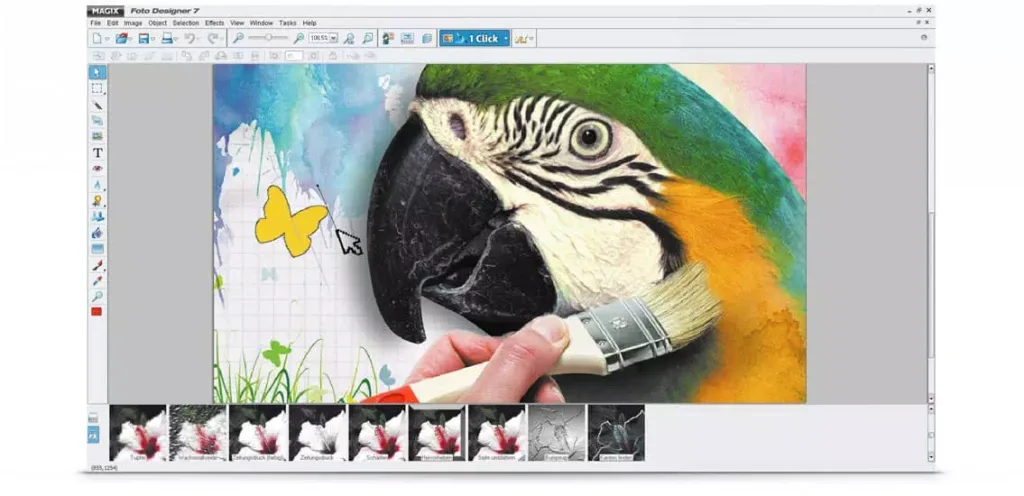Open the Window menu
This screenshot has width=1024, height=496.
coord(261,23)
